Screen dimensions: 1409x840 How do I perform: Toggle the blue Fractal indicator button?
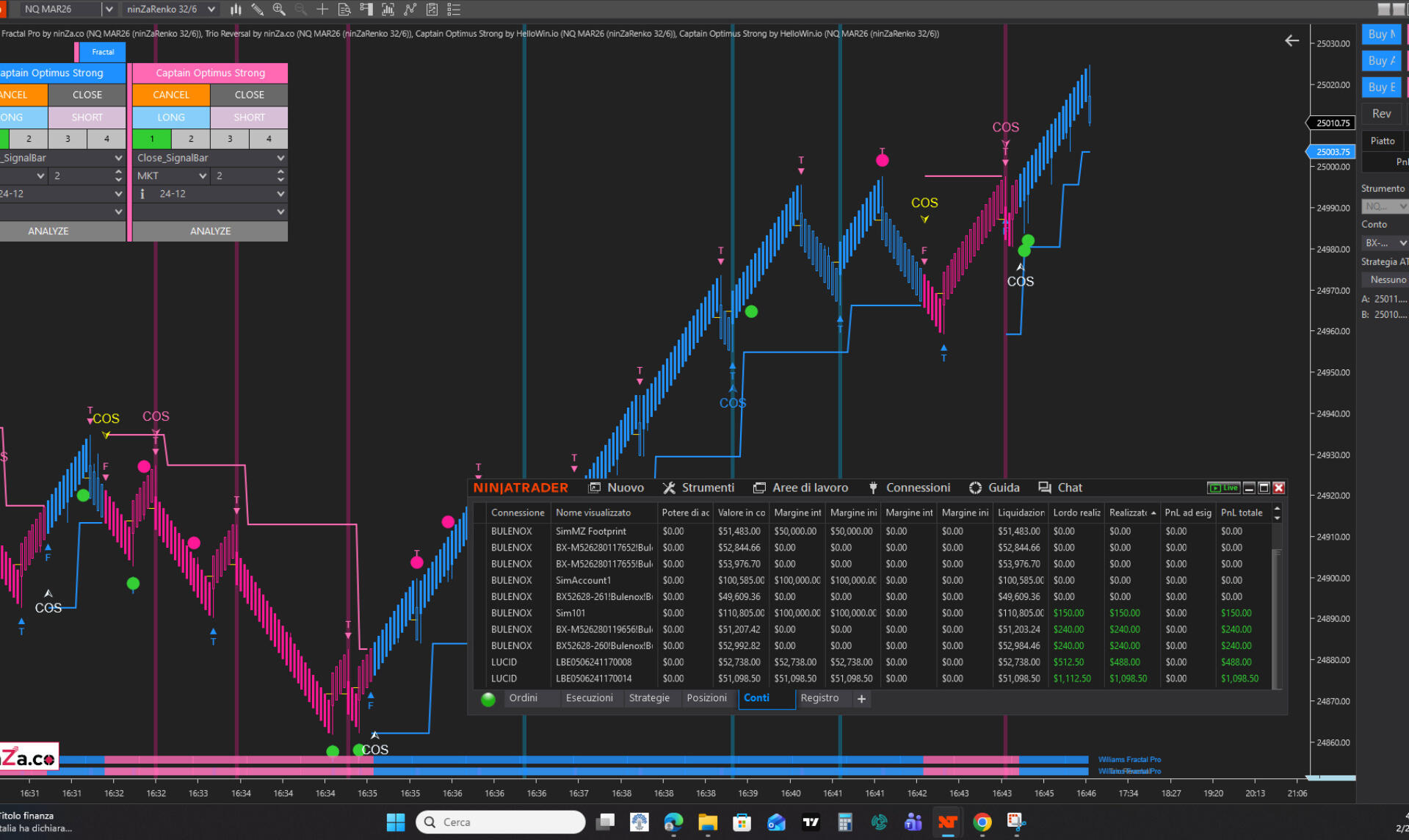[103, 52]
